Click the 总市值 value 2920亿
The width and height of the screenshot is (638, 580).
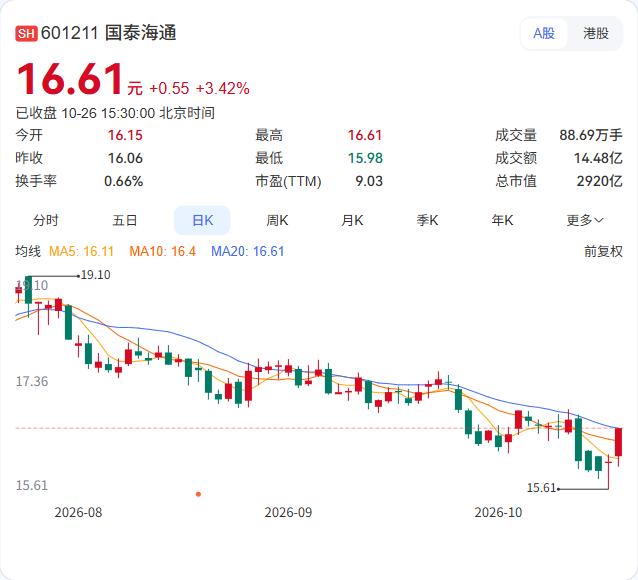599,181
